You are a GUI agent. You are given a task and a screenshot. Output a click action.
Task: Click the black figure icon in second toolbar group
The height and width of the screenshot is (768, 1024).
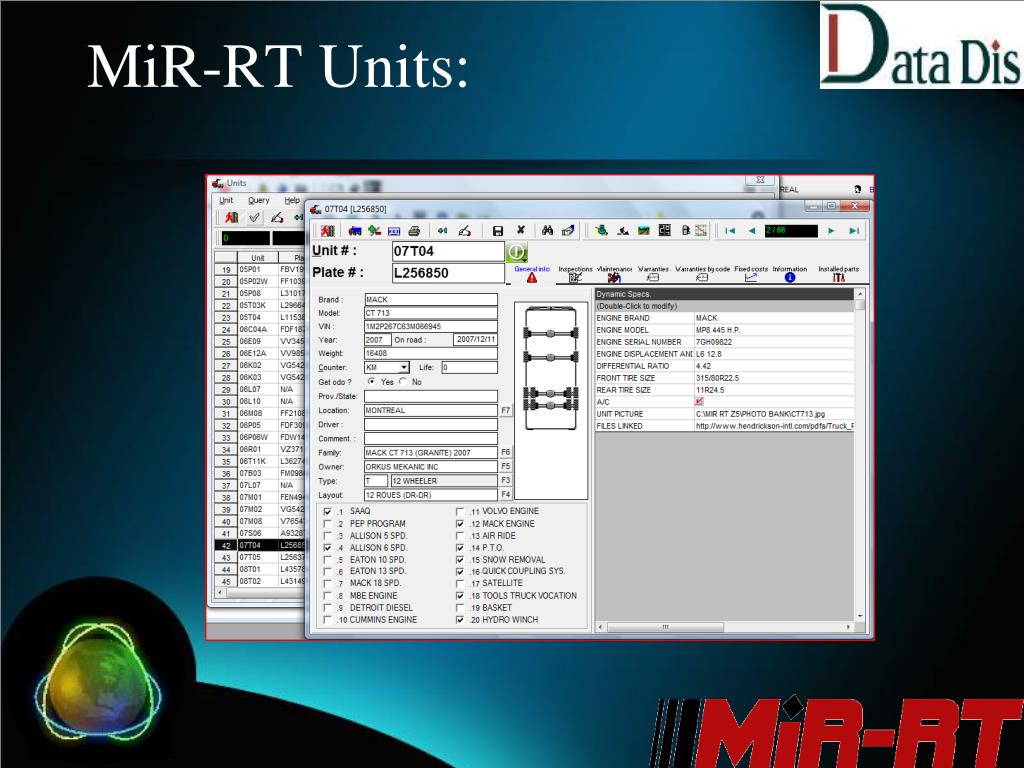[x=623, y=231]
